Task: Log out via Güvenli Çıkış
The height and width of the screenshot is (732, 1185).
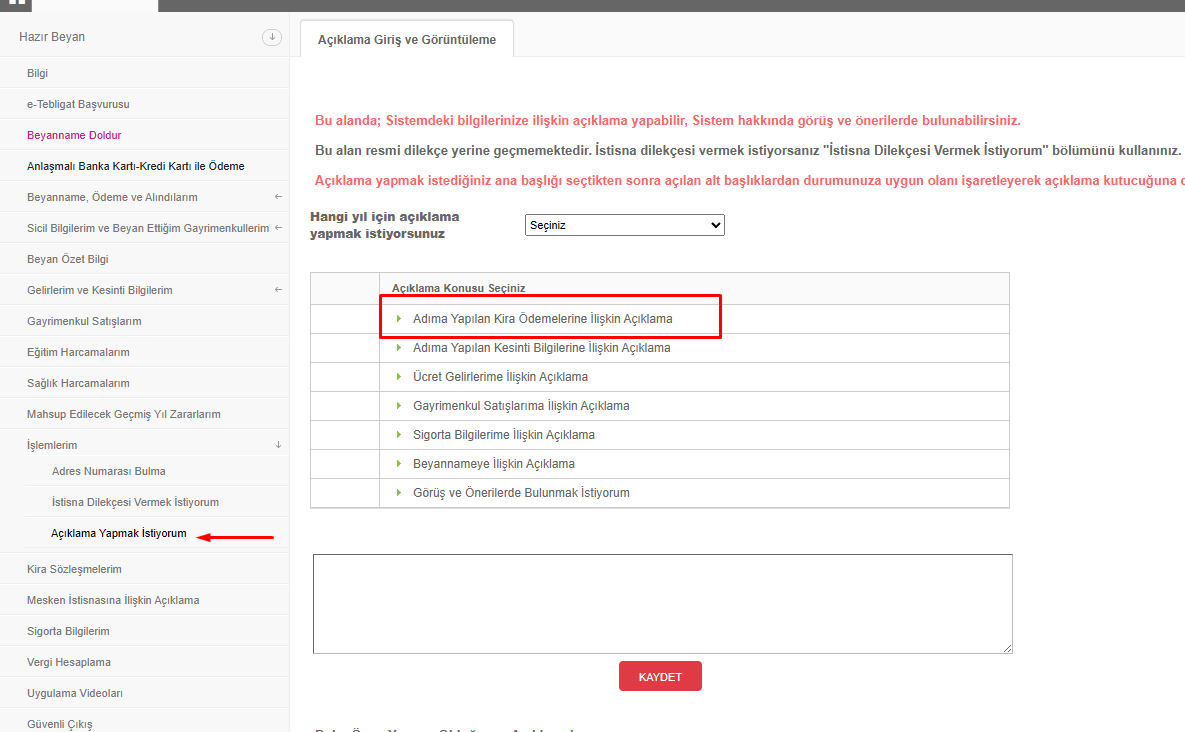Action: 60,724
